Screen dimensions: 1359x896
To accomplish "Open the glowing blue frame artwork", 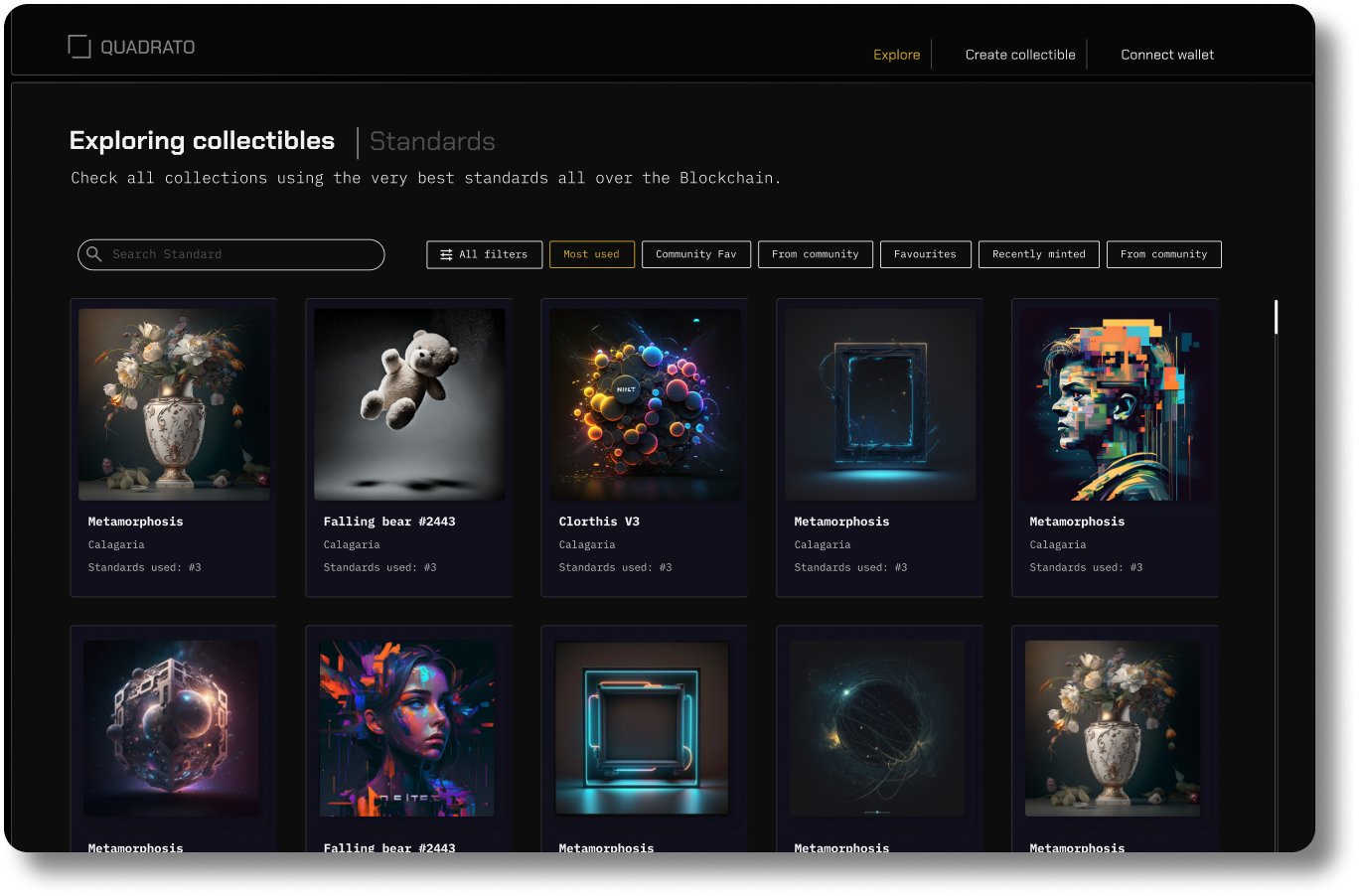I will (880, 404).
